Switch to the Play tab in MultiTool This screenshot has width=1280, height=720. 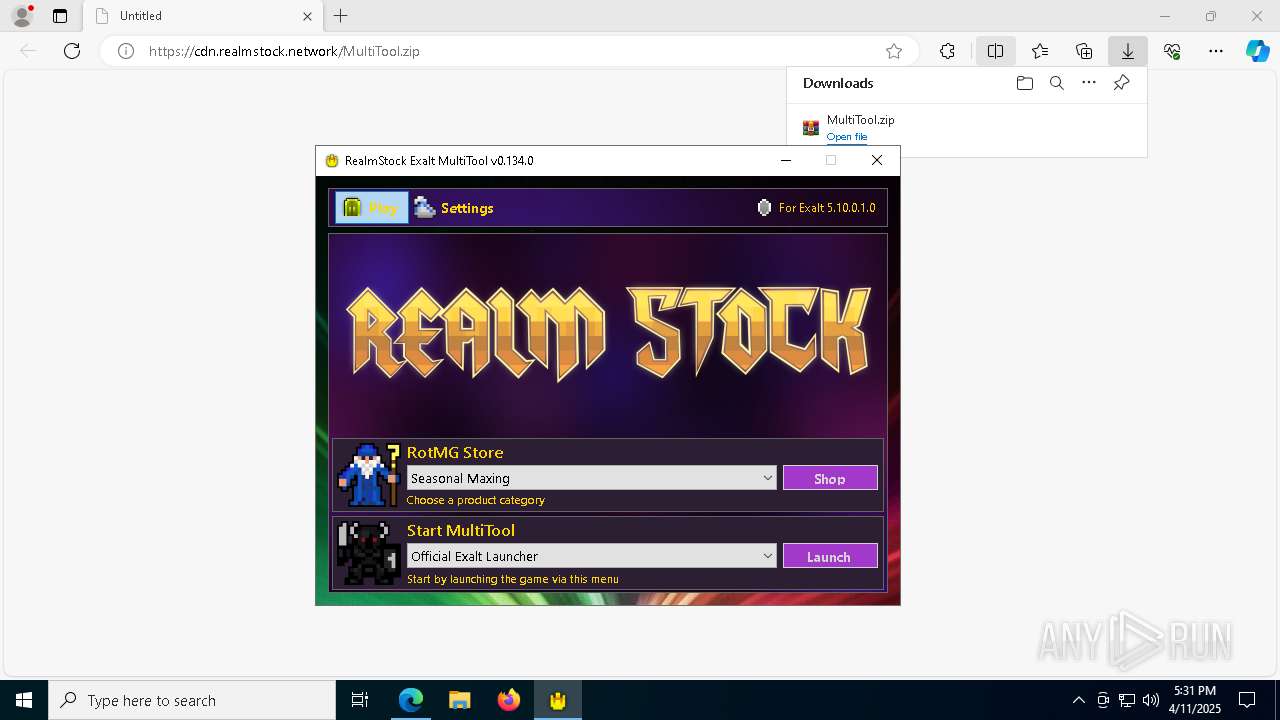coord(371,208)
